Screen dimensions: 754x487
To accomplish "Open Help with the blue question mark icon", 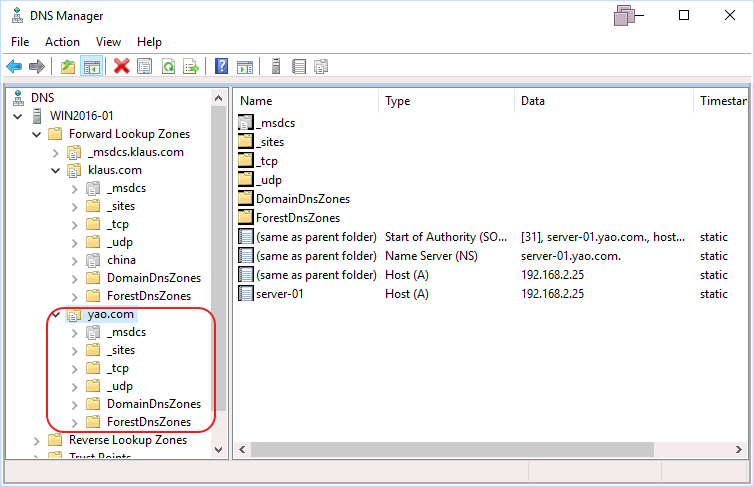I will point(222,66).
